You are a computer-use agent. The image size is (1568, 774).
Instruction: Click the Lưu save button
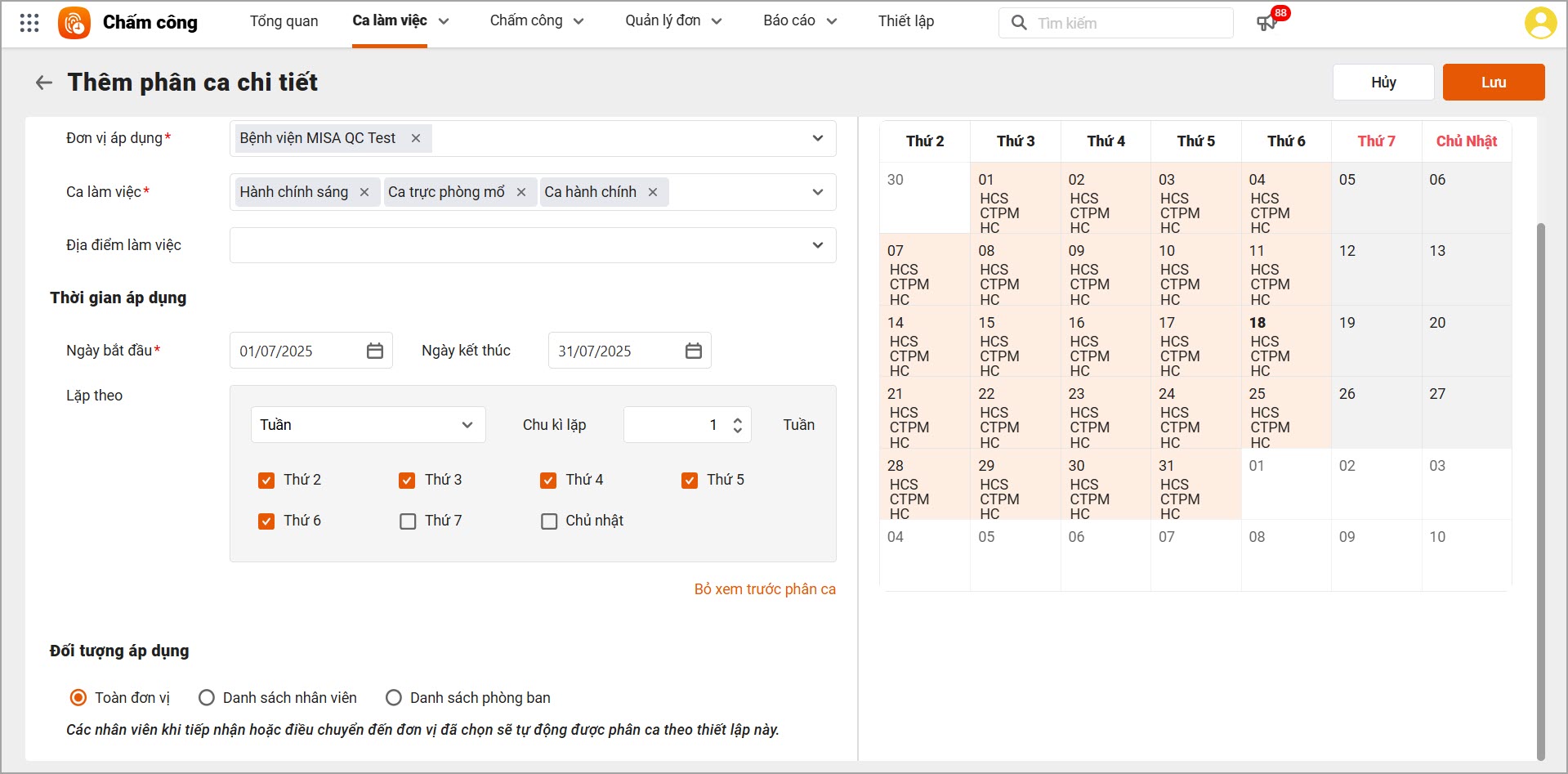[x=1493, y=83]
